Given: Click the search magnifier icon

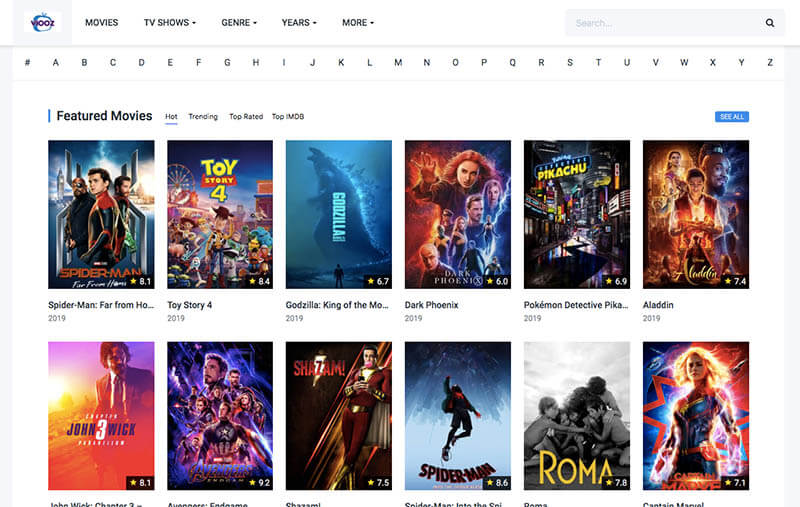Looking at the screenshot, I should coord(769,23).
